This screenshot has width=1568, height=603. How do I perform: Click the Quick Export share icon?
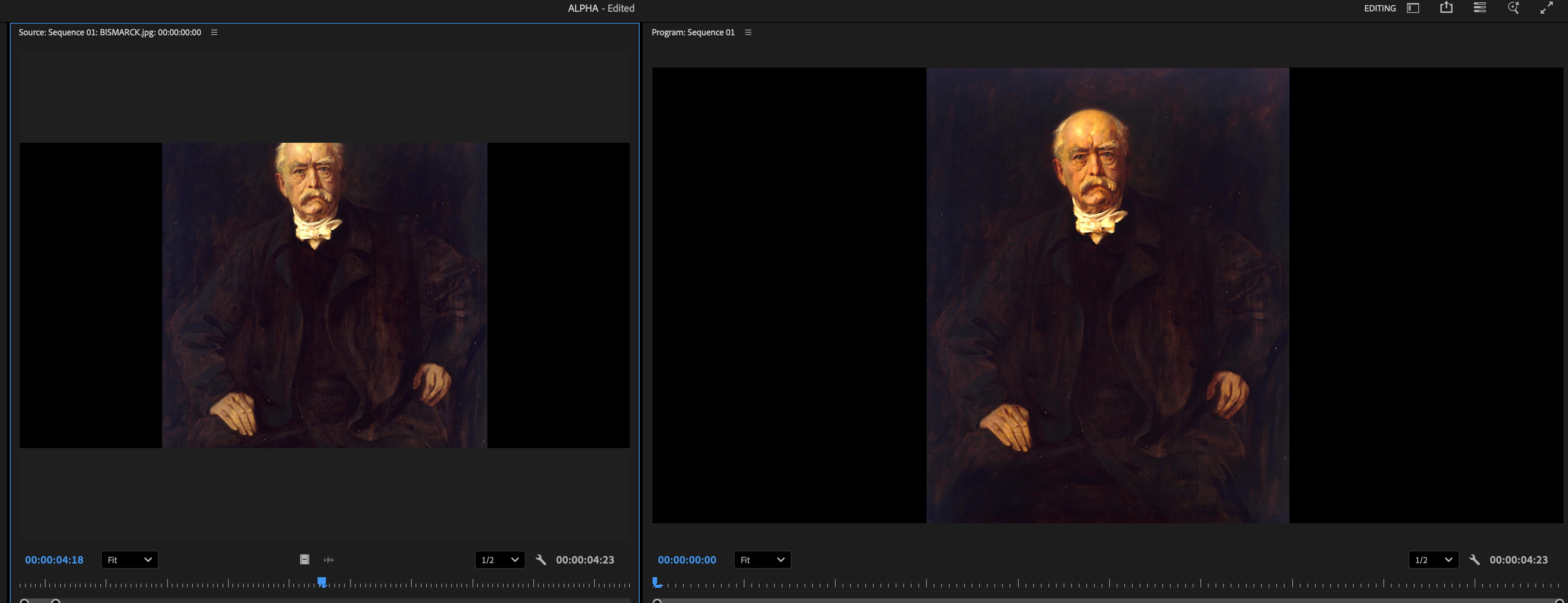1446,8
